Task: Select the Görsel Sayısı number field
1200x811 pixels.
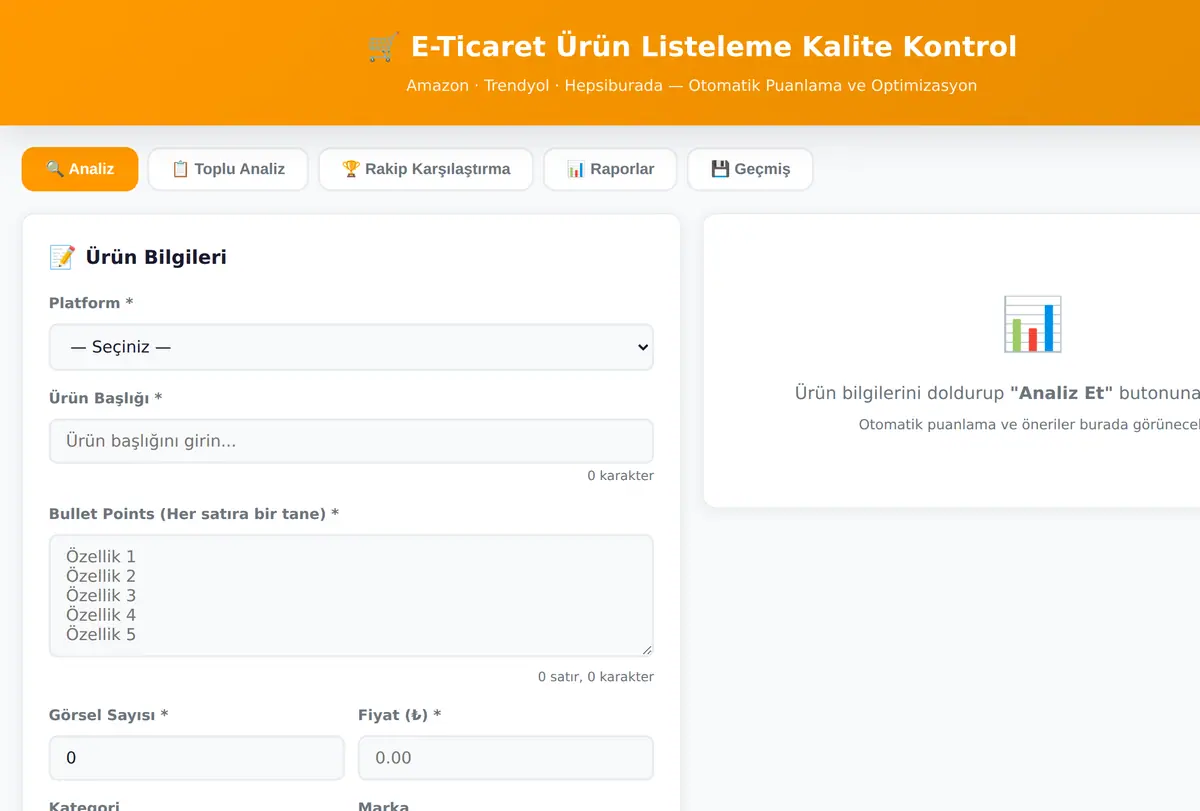Action: tap(196, 758)
